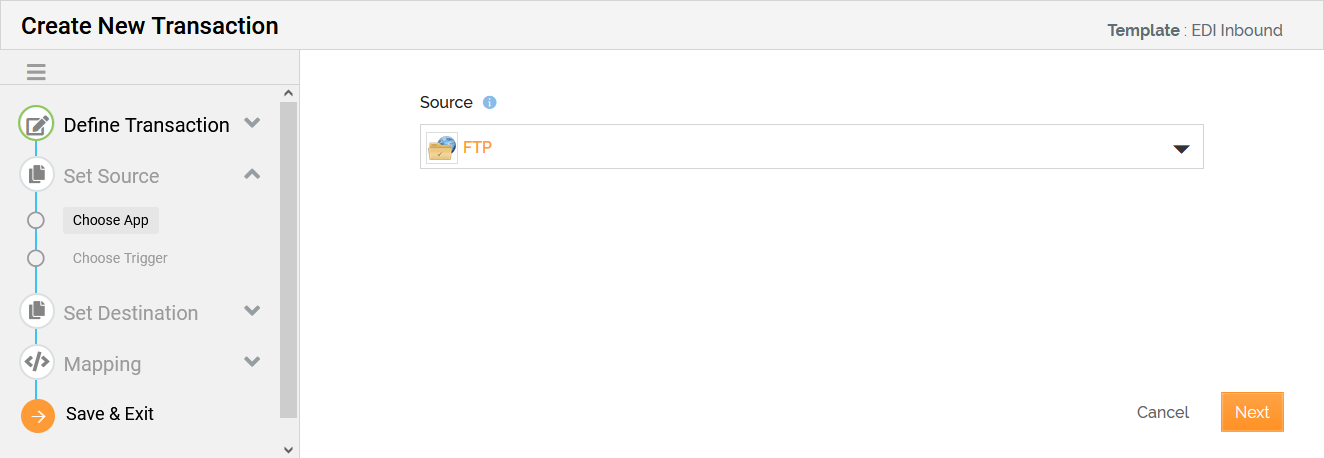Click the hamburger menu icon in sidebar

(37, 72)
